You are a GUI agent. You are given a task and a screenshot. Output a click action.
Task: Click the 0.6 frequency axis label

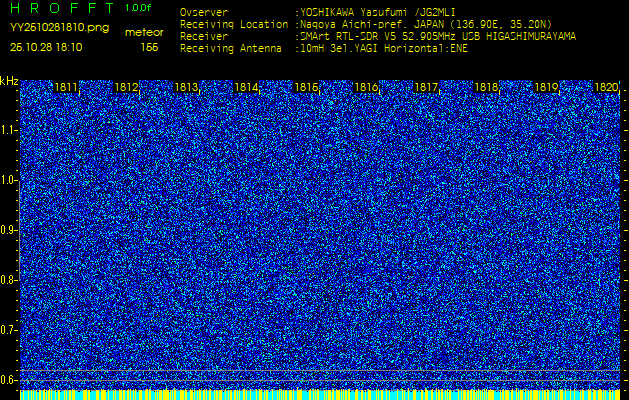click(x=8, y=380)
